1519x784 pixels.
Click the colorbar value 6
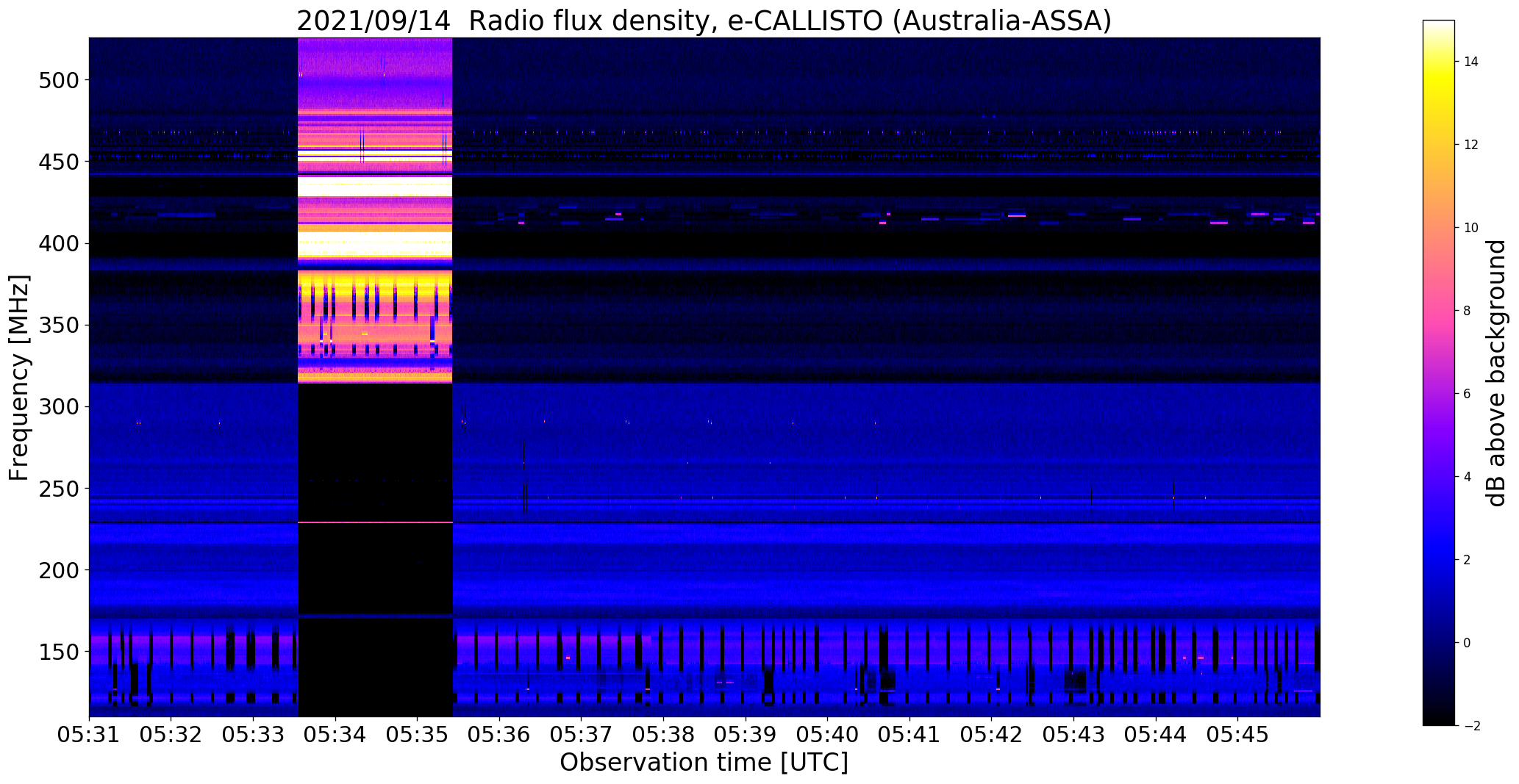click(1468, 394)
